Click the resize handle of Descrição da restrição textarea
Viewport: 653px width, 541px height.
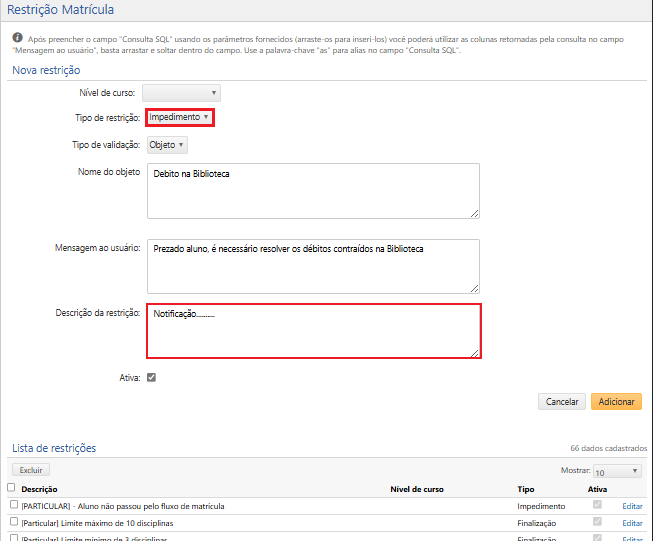click(x=475, y=353)
